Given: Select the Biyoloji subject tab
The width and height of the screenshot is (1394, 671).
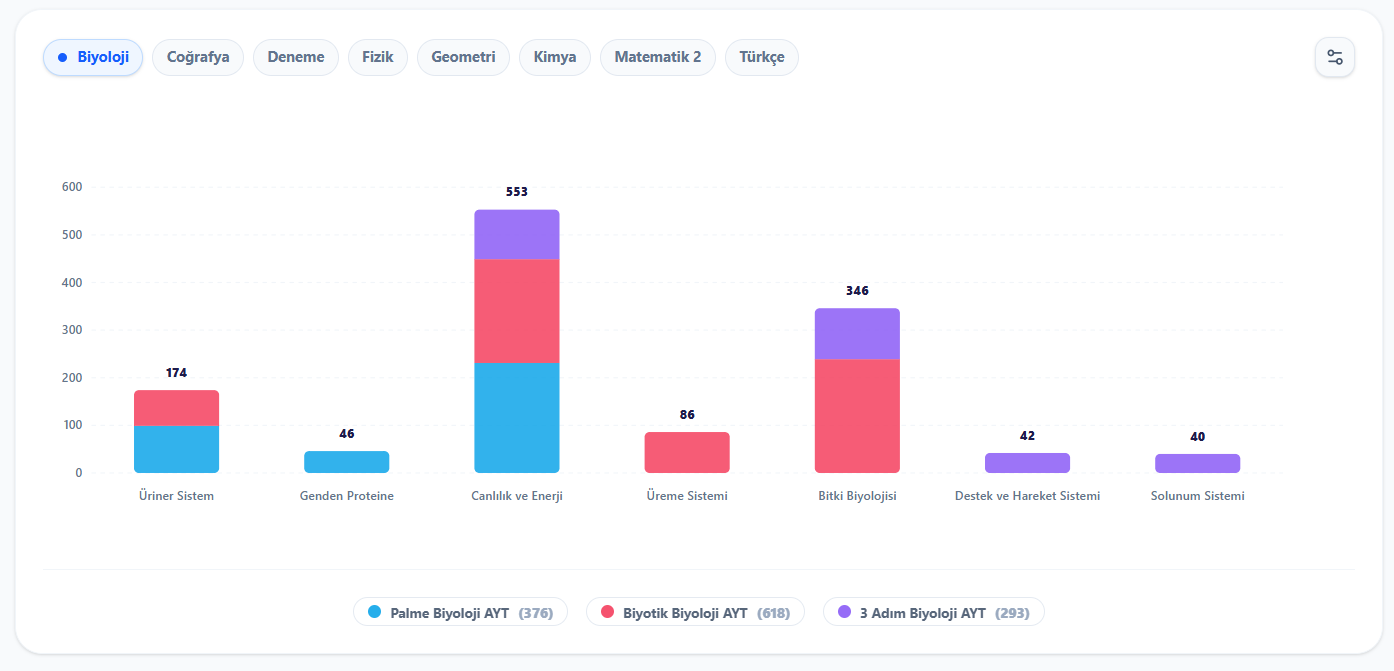Looking at the screenshot, I should (x=93, y=57).
